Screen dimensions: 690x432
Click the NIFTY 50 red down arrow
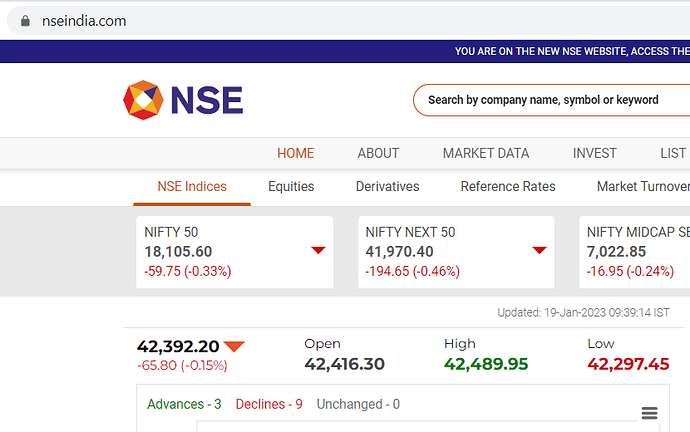318,250
